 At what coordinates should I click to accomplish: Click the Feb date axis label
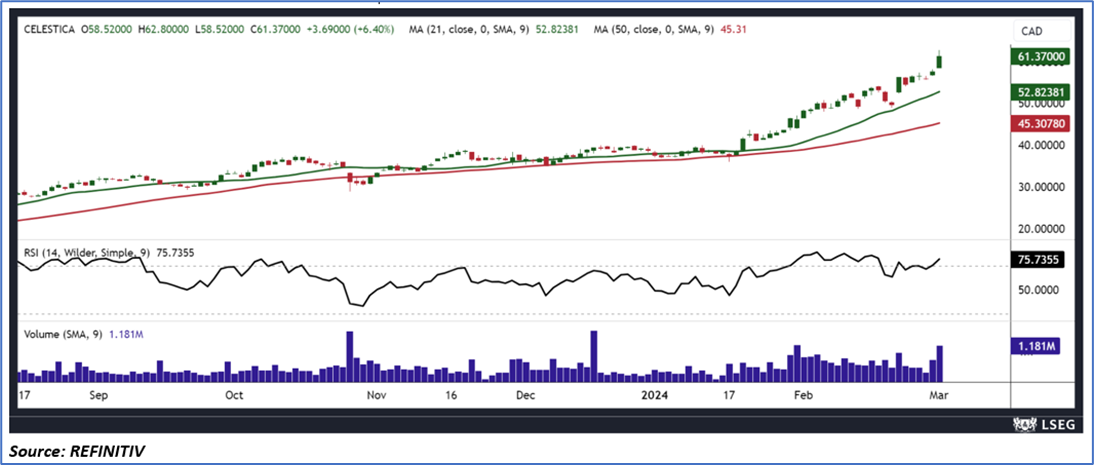pyautogui.click(x=804, y=396)
